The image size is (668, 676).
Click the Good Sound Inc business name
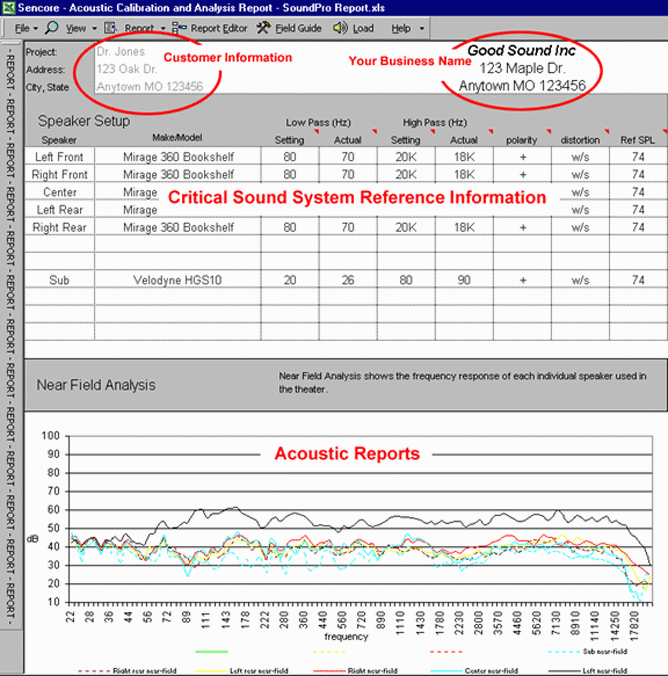click(521, 50)
